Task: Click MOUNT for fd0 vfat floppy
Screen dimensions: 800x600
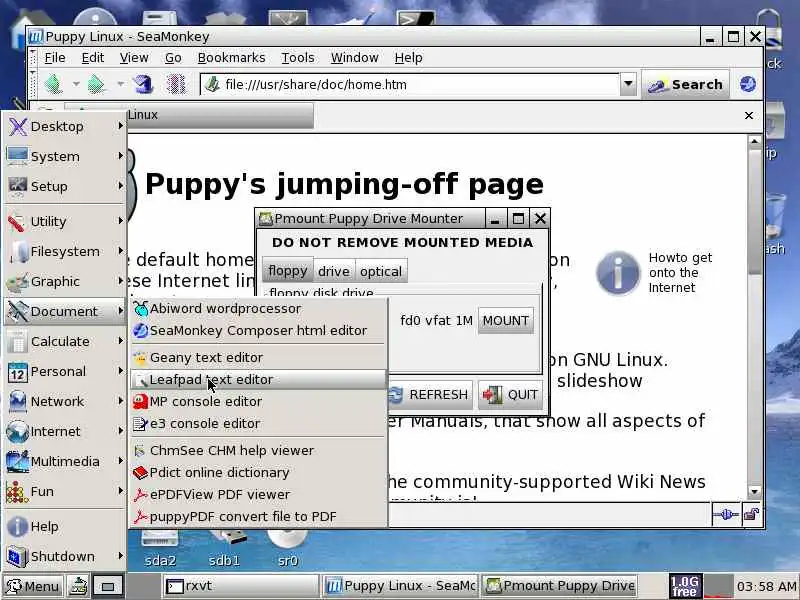Action: pyautogui.click(x=506, y=320)
